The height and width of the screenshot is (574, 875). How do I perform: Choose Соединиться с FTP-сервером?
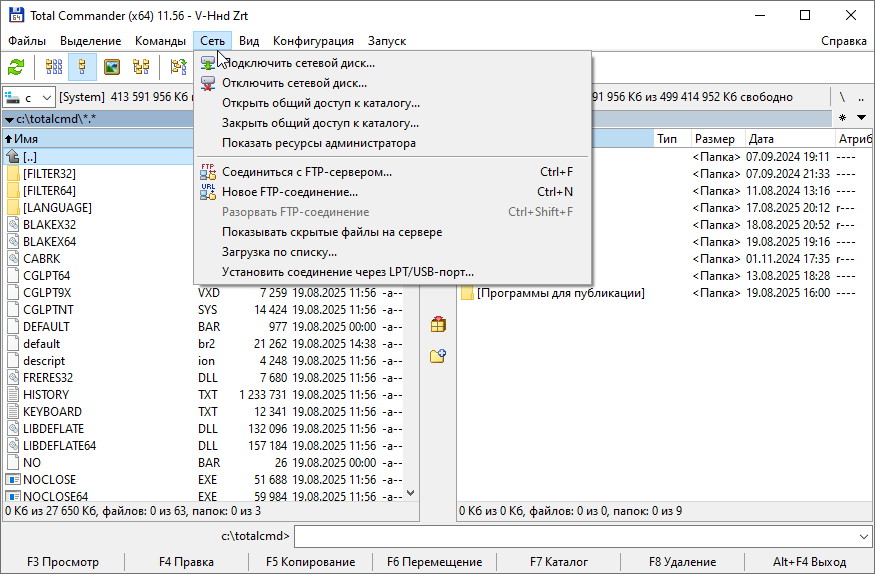point(393,172)
